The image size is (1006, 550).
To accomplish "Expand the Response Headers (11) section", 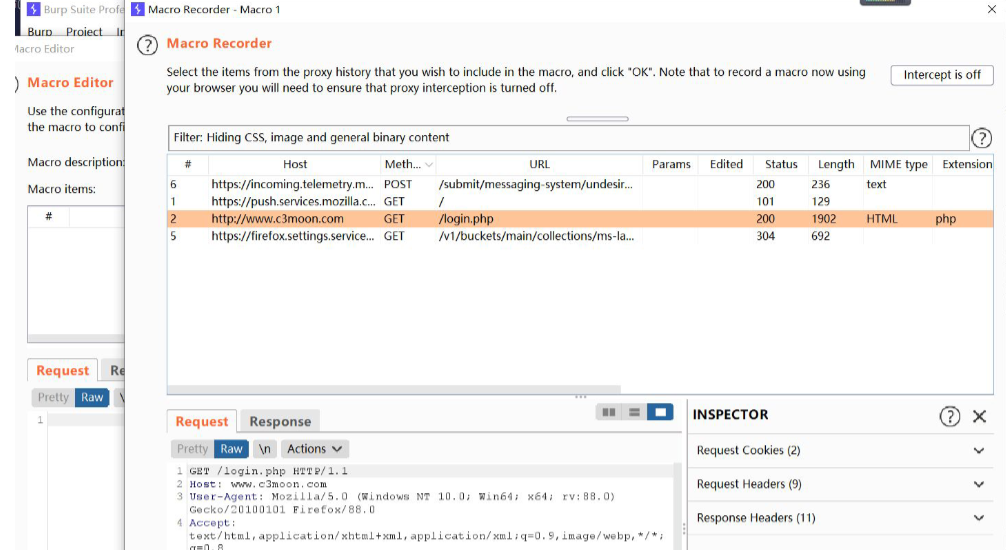I will point(838,518).
